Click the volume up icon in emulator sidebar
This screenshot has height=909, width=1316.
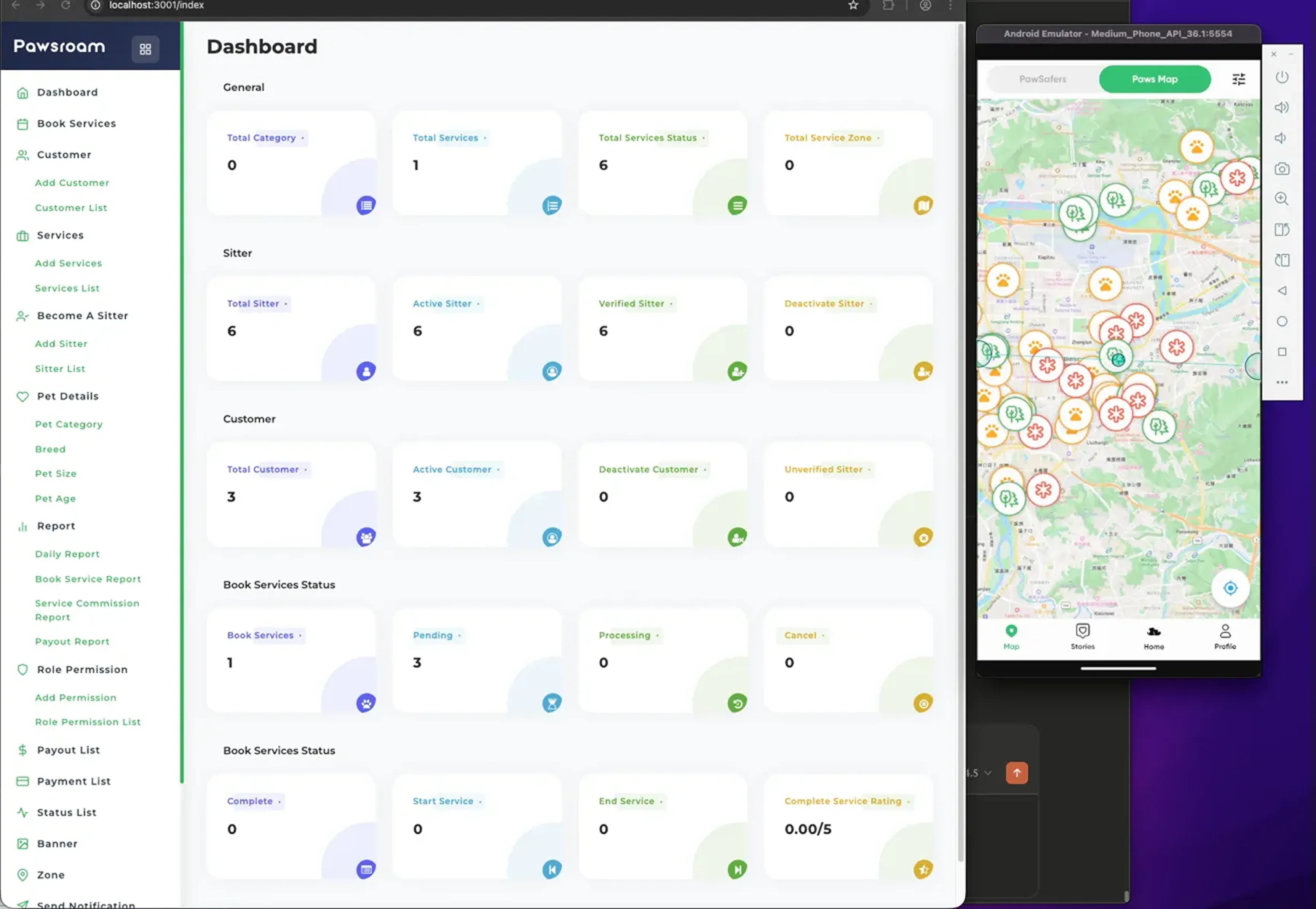point(1282,107)
